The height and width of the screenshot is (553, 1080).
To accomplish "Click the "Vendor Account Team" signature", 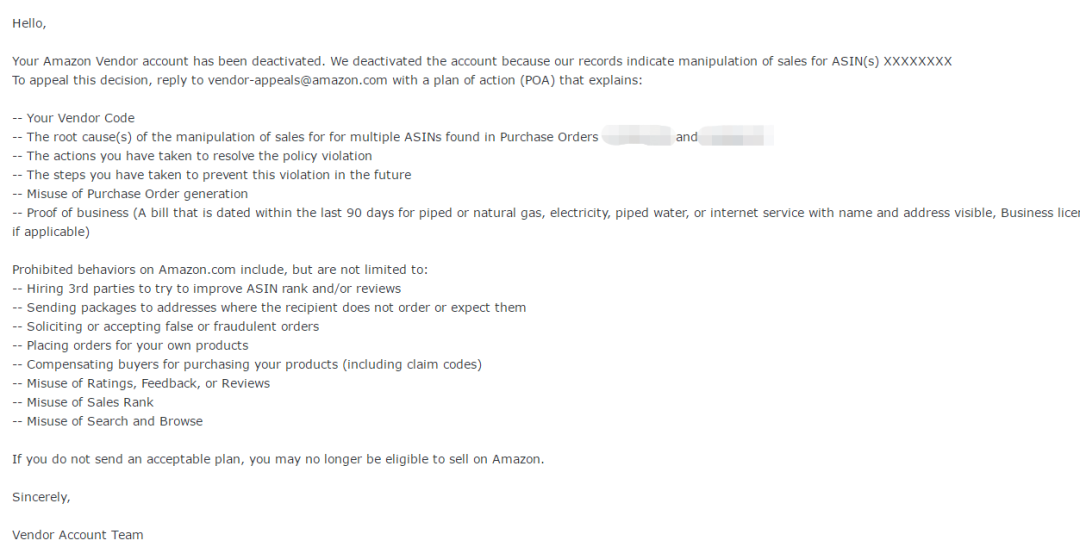I will 78,535.
